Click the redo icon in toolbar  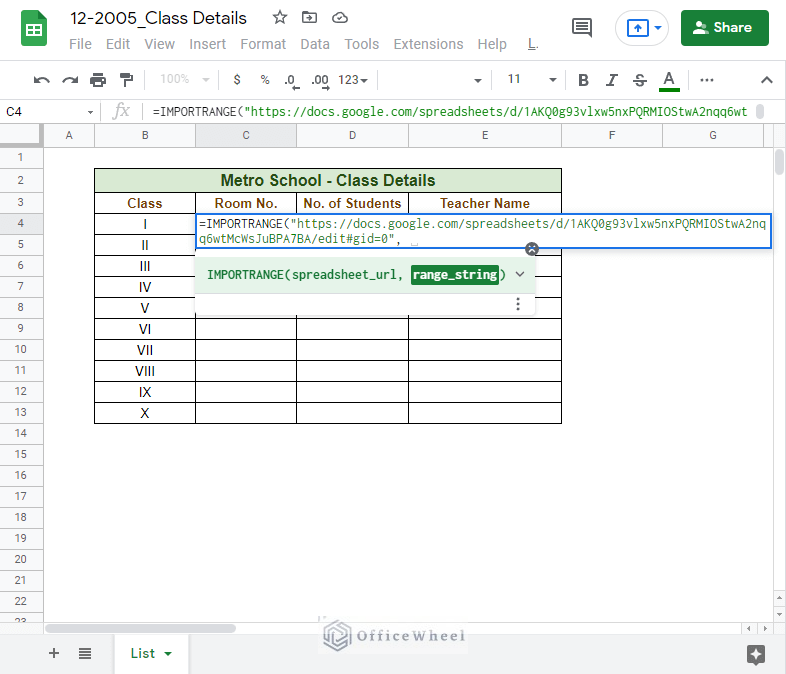pyautogui.click(x=70, y=80)
